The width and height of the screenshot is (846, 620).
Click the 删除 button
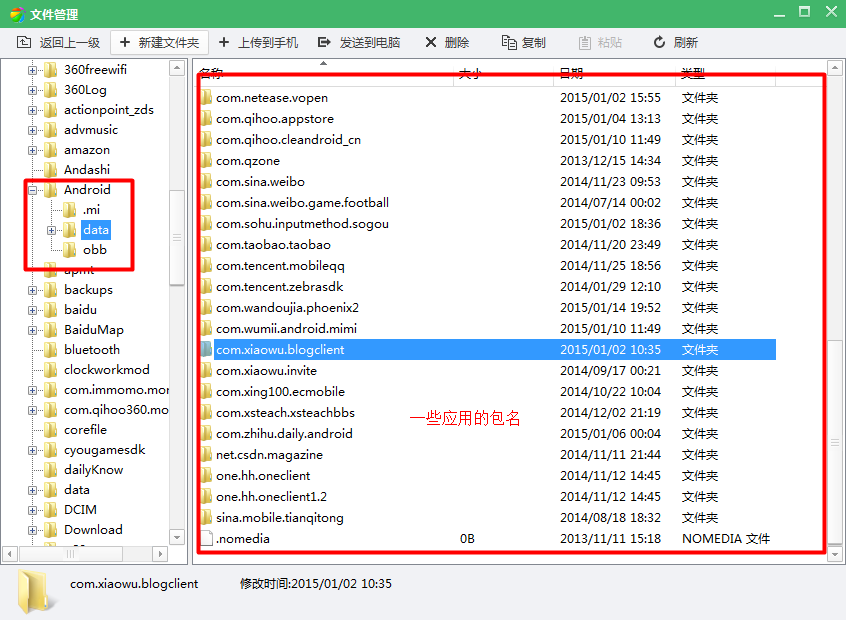(447, 42)
